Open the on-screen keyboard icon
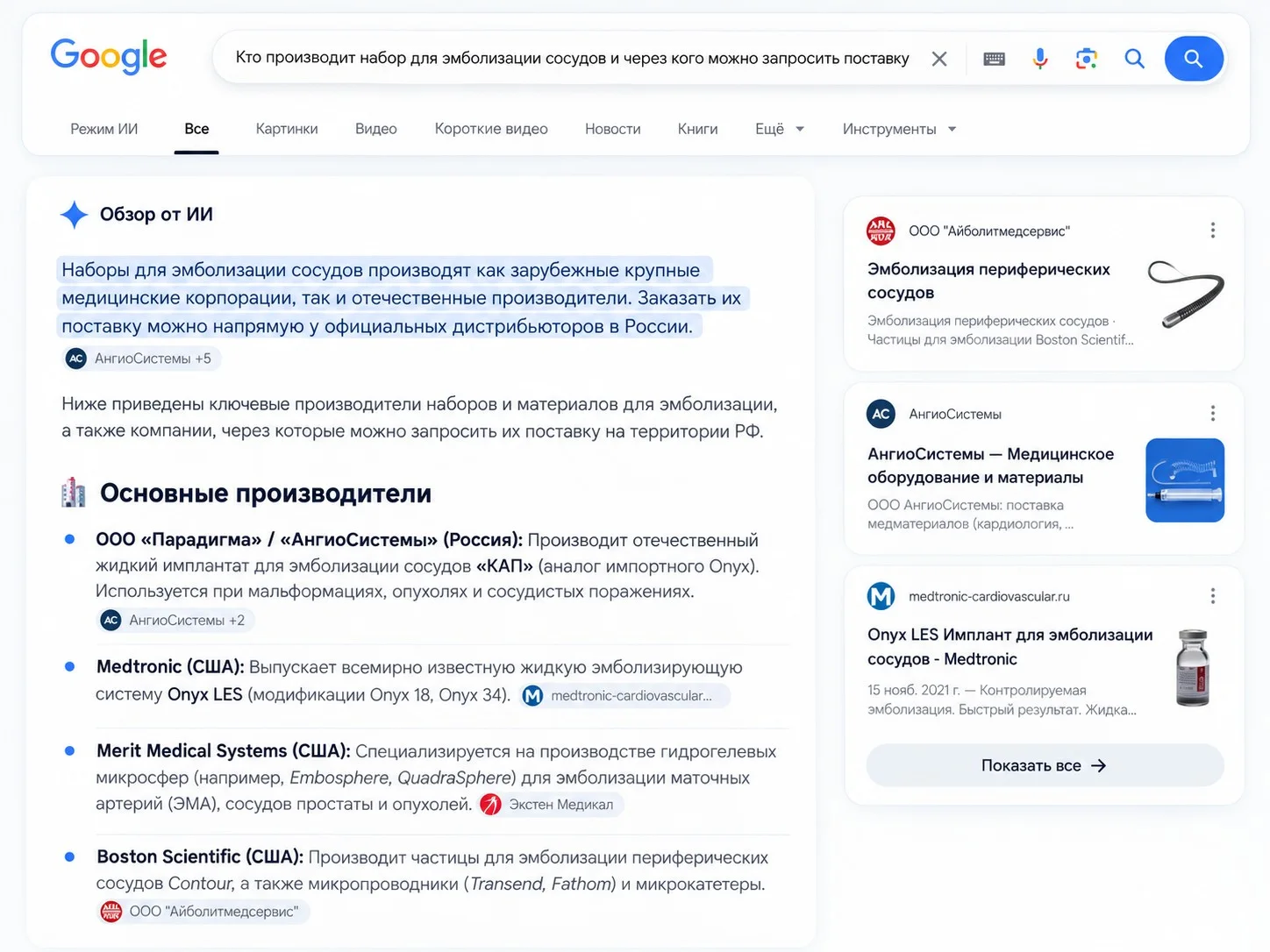 [994, 59]
